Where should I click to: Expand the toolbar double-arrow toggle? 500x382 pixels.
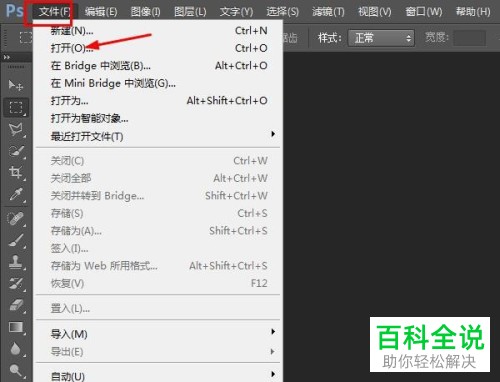[7, 57]
